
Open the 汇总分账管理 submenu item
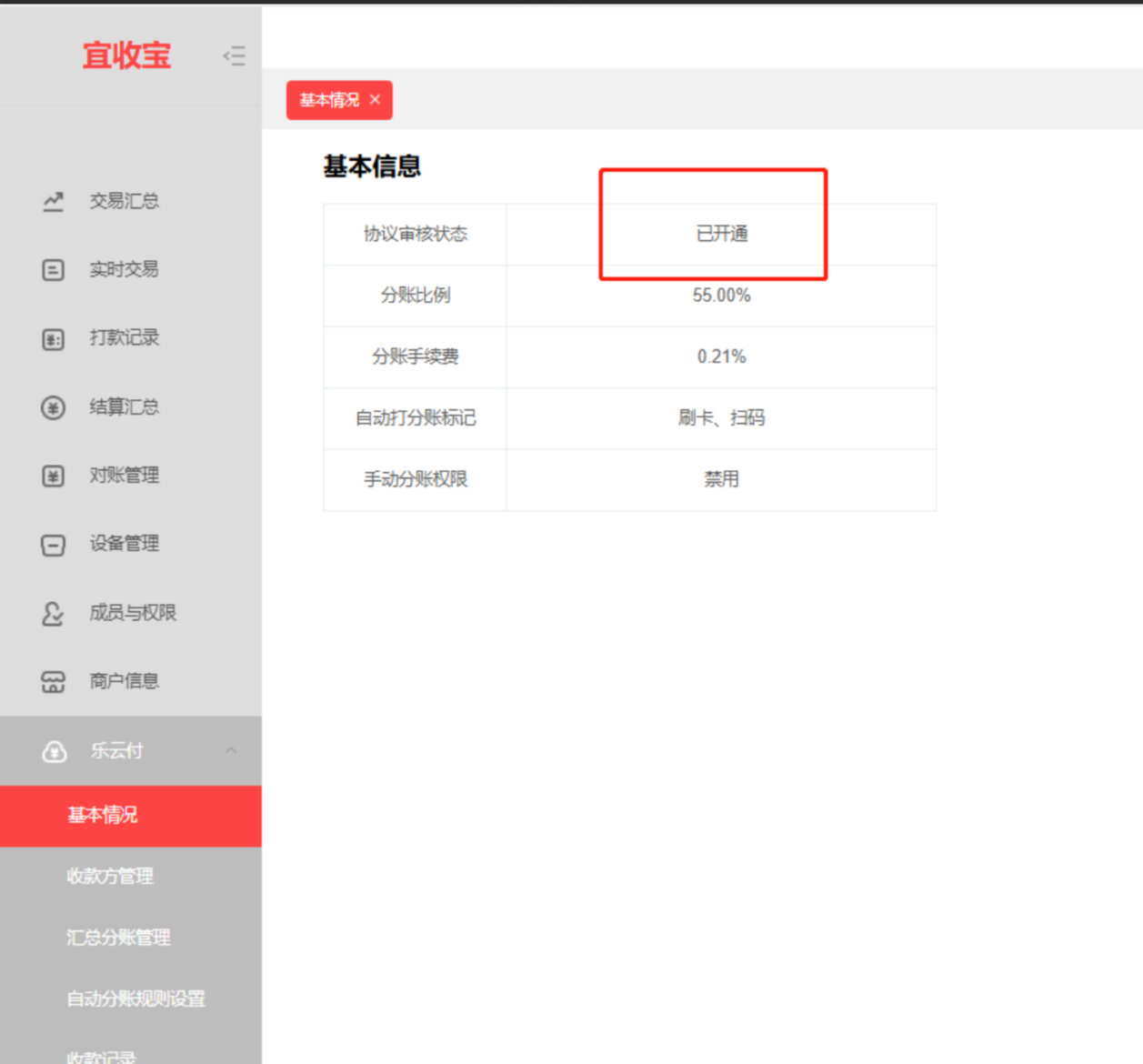pyautogui.click(x=131, y=938)
